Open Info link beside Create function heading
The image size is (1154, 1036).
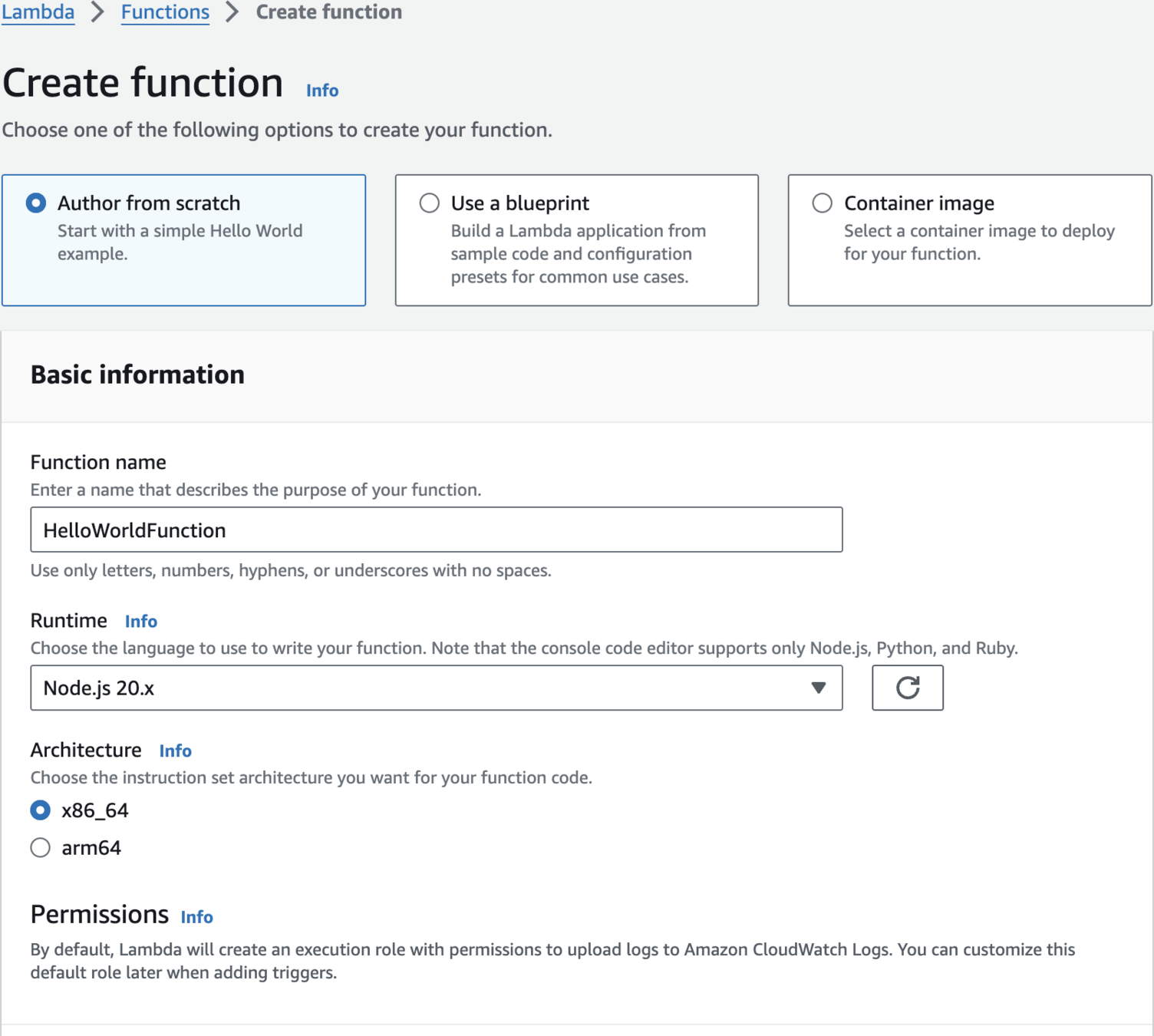322,91
